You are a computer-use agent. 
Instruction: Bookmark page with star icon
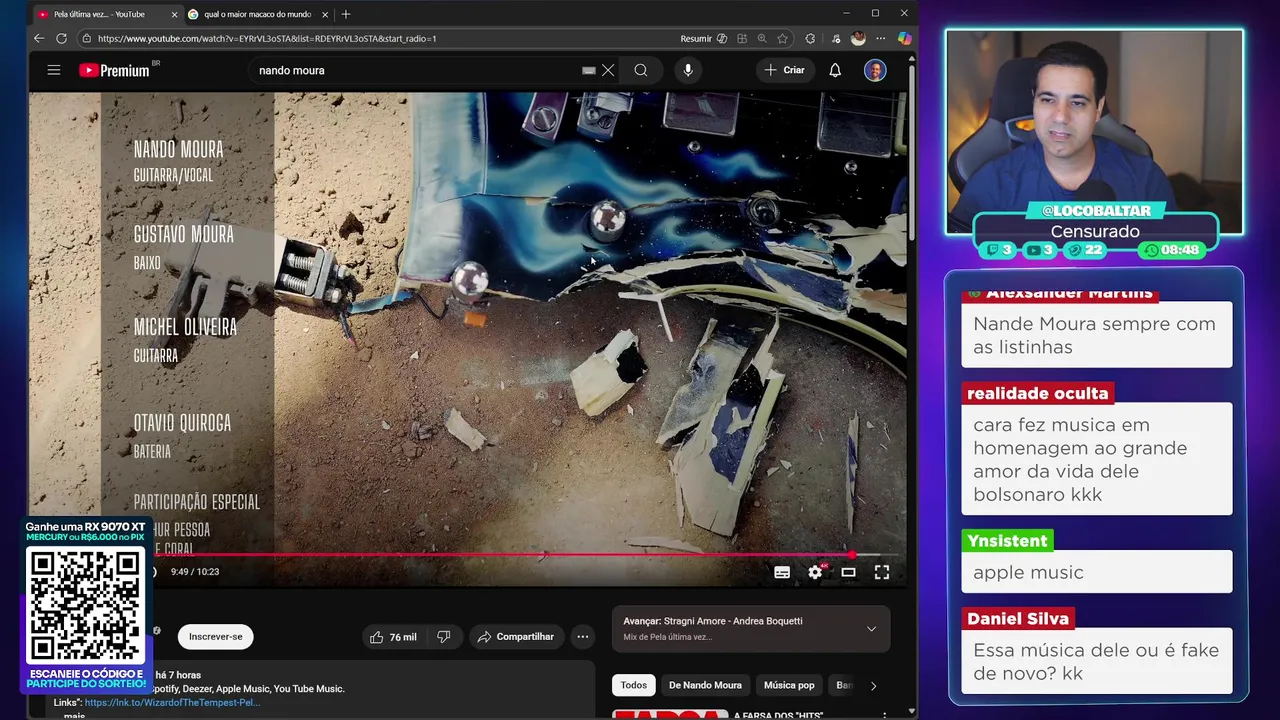point(783,38)
